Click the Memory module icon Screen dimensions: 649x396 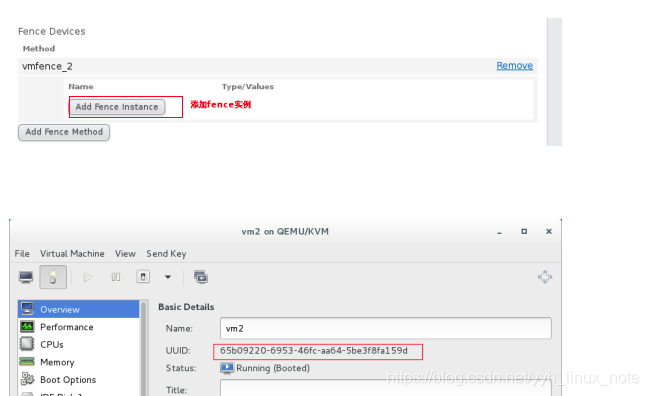tap(27, 362)
